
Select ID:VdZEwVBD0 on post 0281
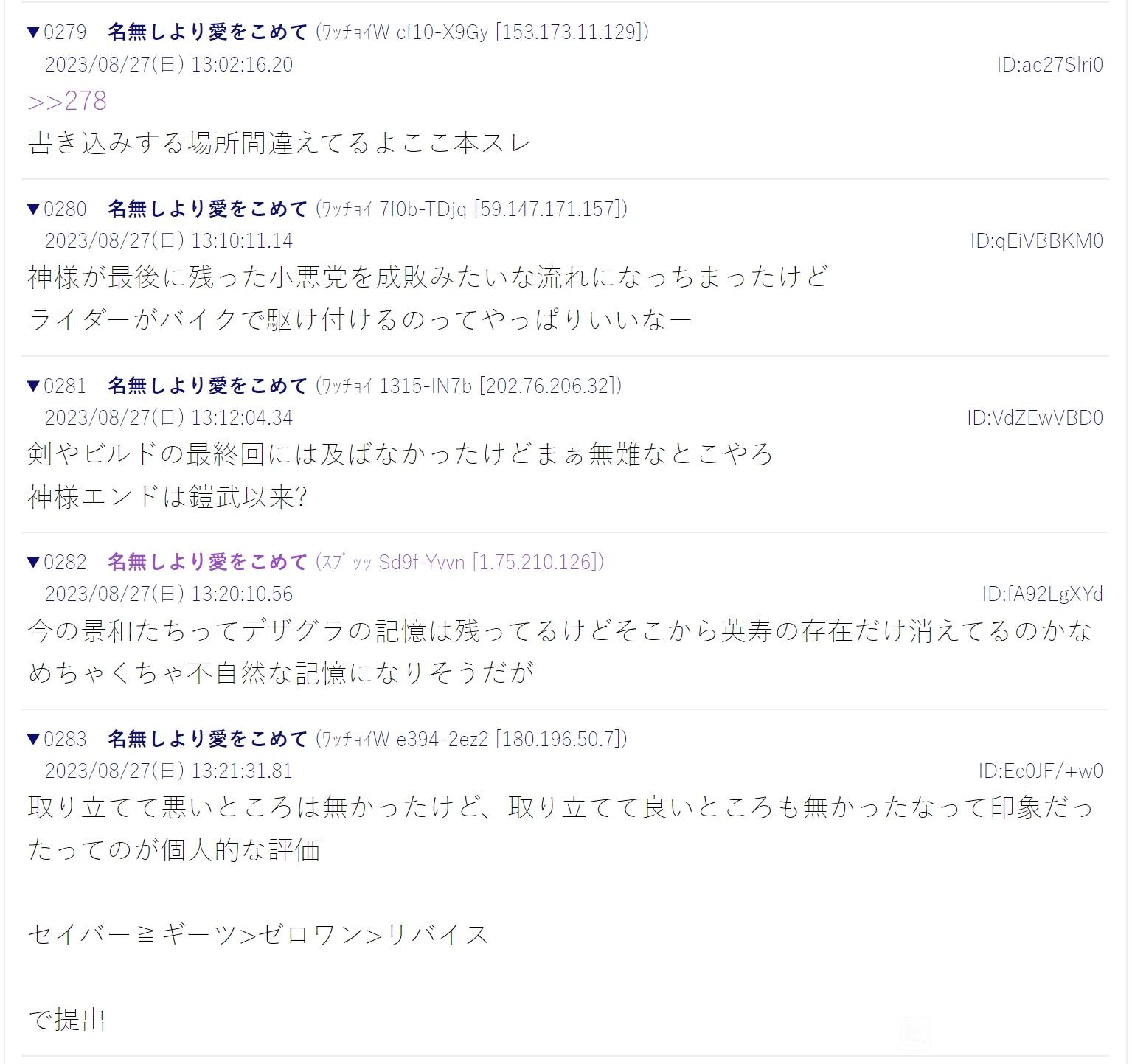(x=1035, y=418)
